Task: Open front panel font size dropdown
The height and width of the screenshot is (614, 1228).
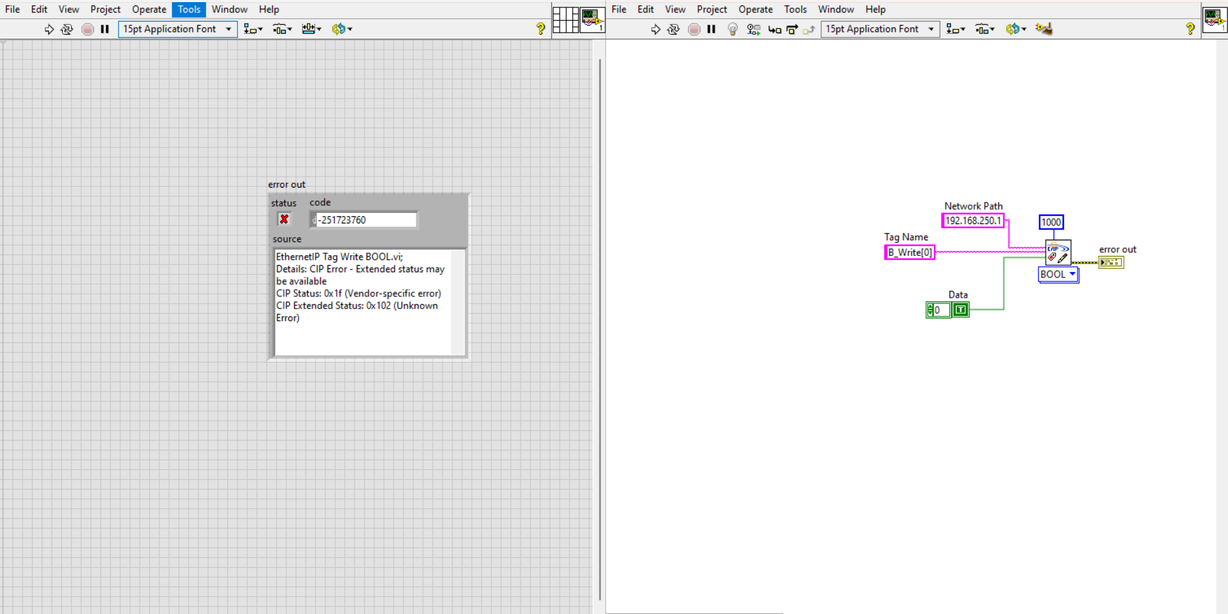Action: [x=178, y=29]
